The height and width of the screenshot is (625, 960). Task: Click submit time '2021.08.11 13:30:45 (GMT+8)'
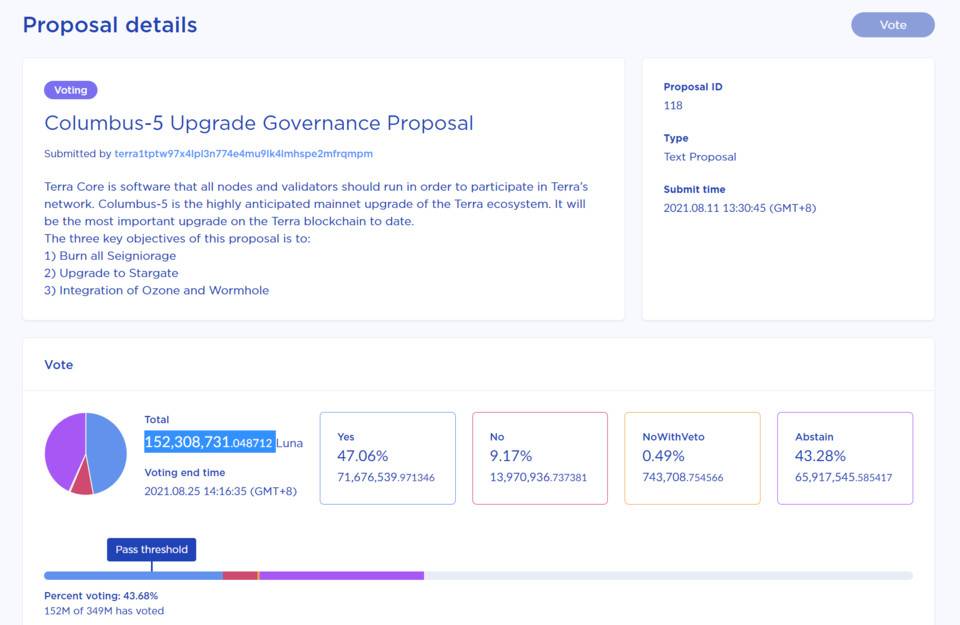(x=740, y=208)
